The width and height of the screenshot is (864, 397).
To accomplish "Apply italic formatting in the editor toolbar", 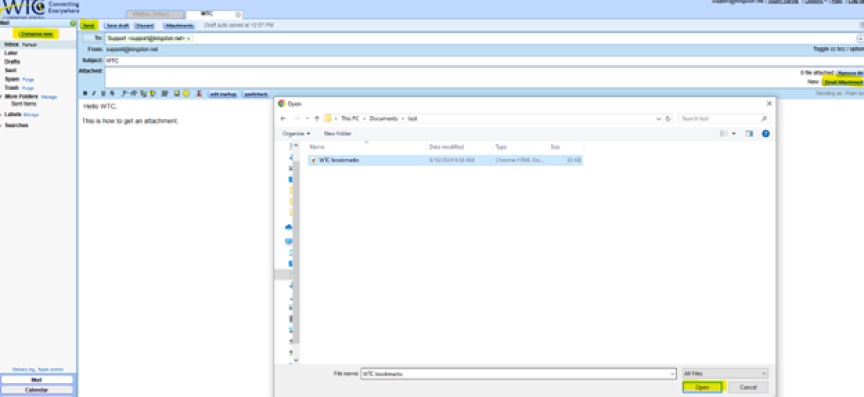I will coord(94,94).
